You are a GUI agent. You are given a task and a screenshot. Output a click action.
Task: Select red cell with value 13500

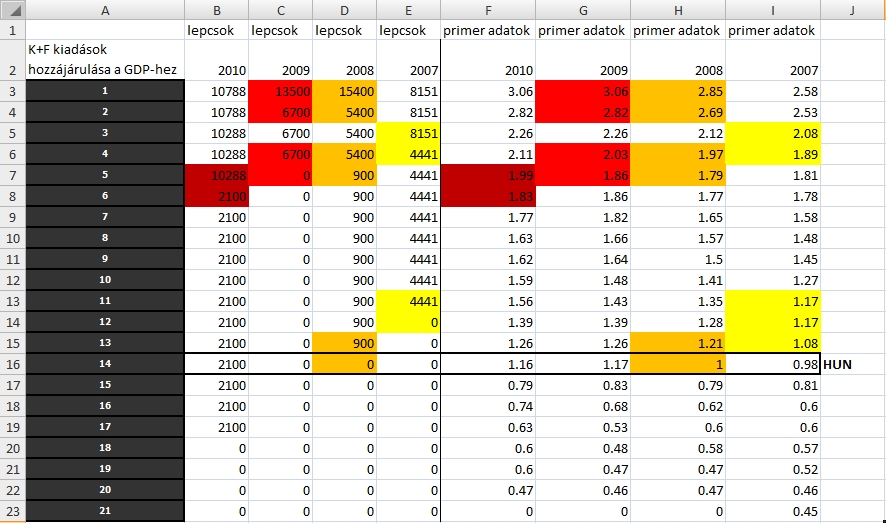pos(280,92)
